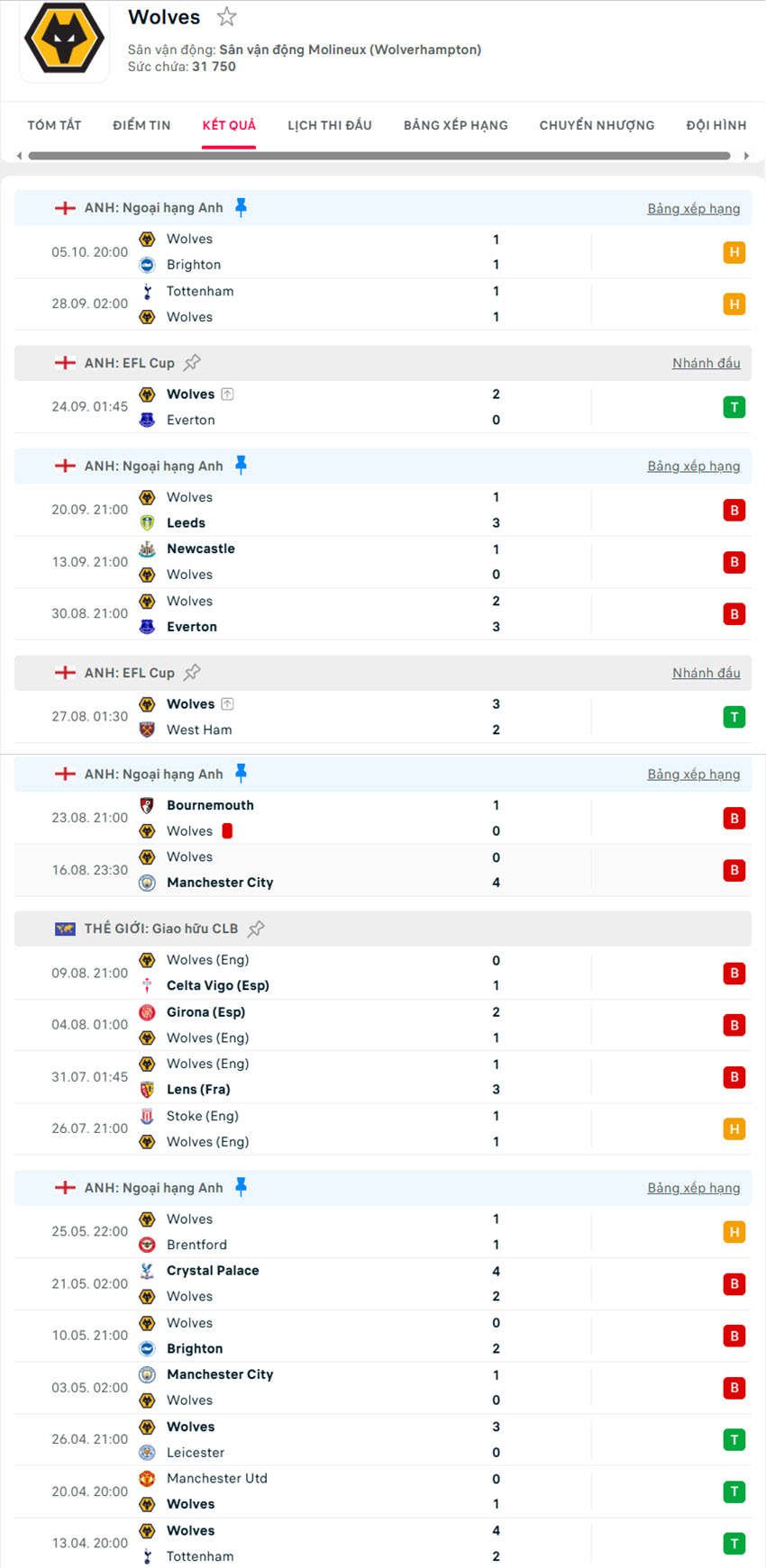This screenshot has height=1568, width=766.
Task: Click the Tottenham club logo
Action: (147, 291)
